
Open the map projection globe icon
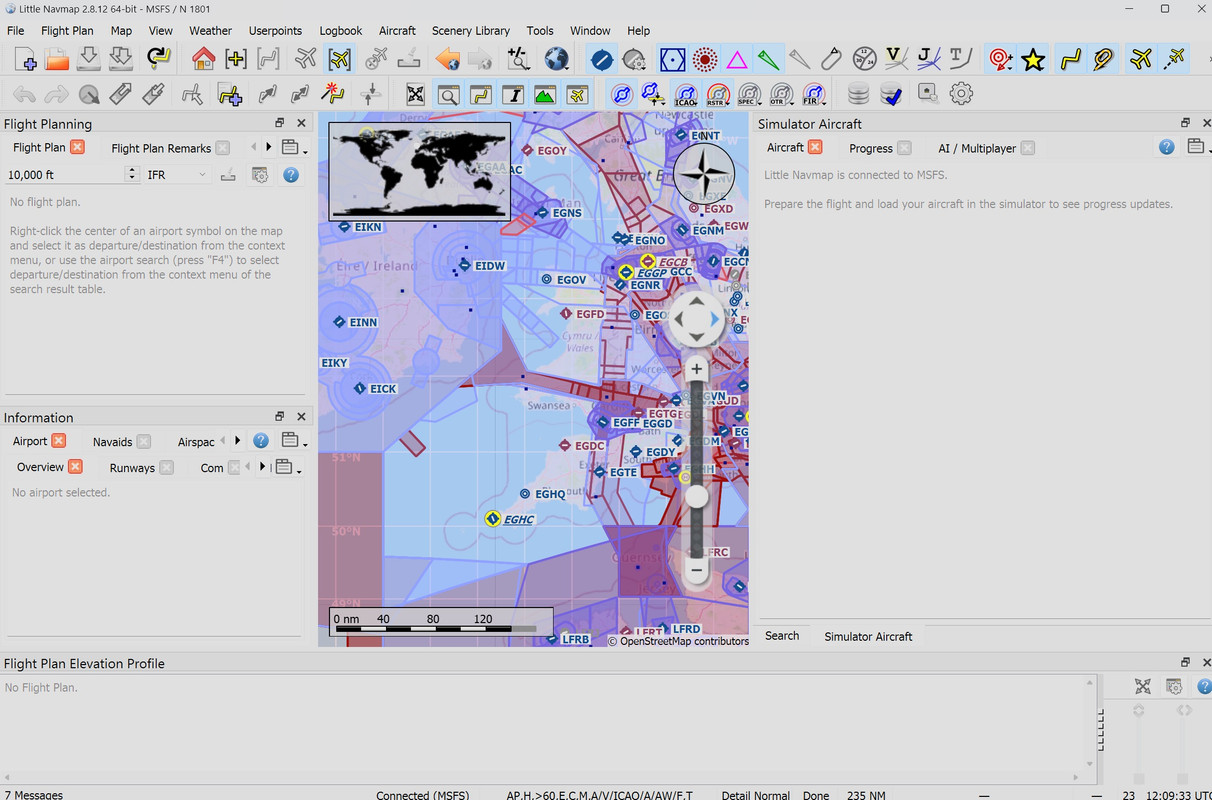[x=557, y=60]
